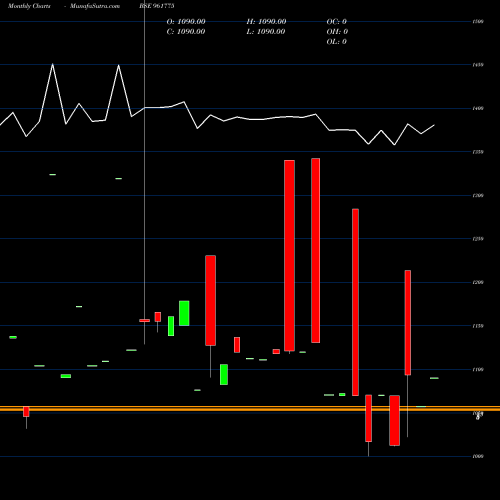Click the largest green candle near 1175
Viewport: 500px width, 500px height.
pos(184,313)
